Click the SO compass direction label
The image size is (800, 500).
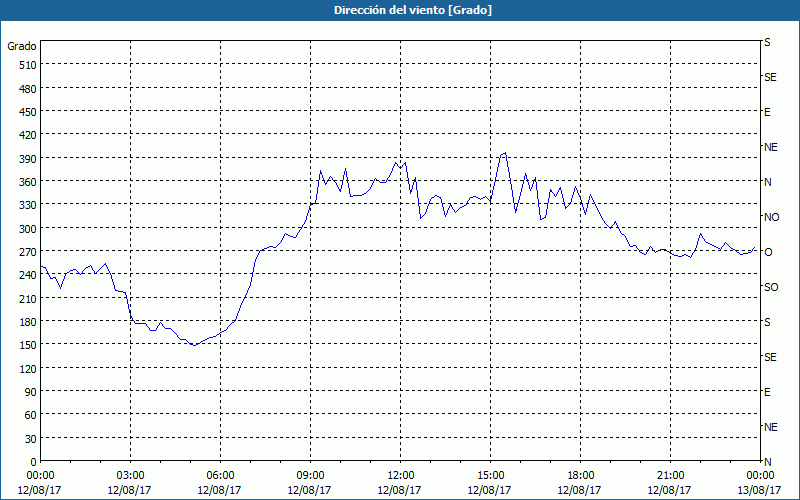click(x=771, y=287)
